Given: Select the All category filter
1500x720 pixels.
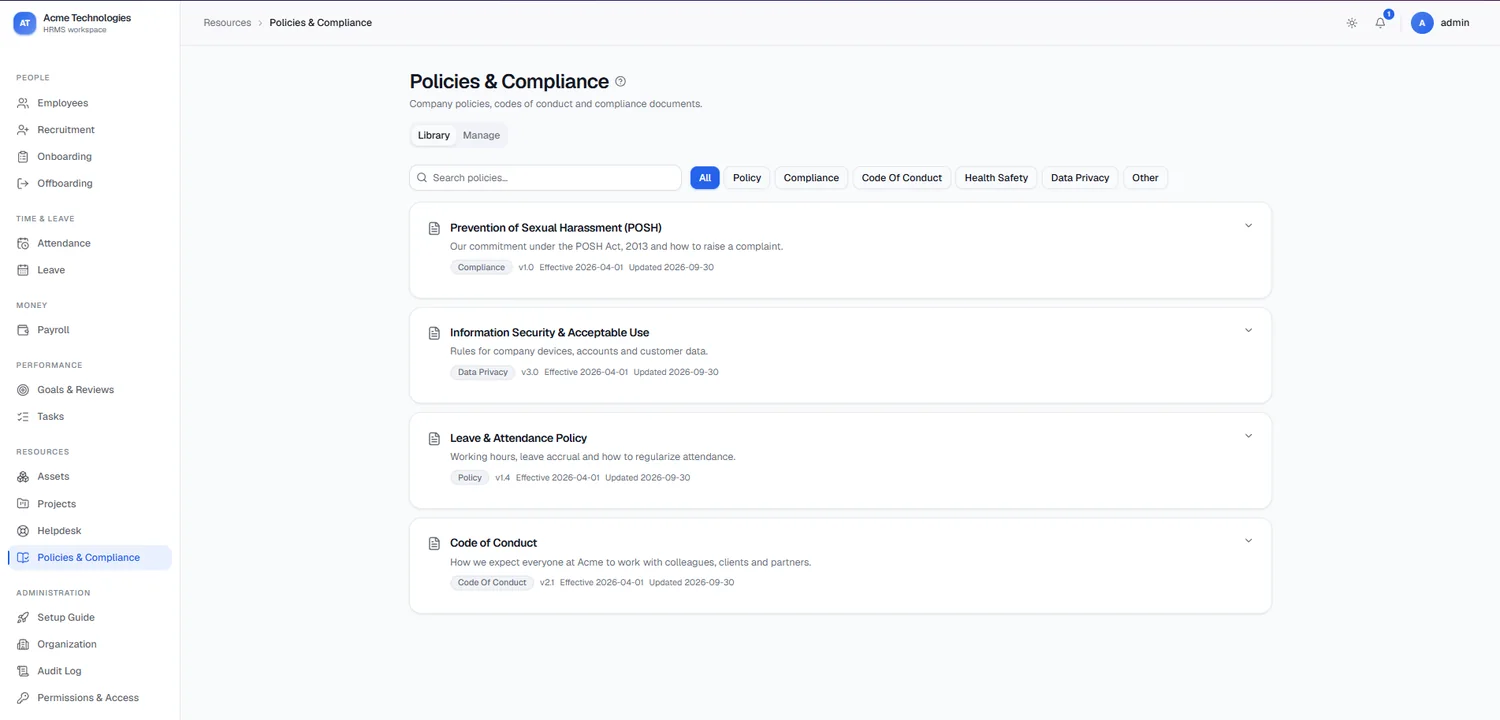Looking at the screenshot, I should tap(705, 178).
